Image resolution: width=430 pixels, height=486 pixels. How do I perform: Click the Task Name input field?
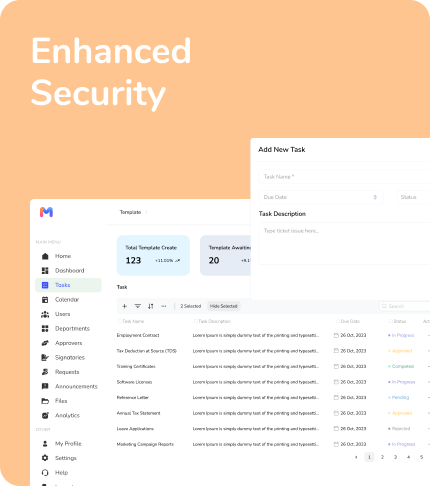tap(344, 177)
